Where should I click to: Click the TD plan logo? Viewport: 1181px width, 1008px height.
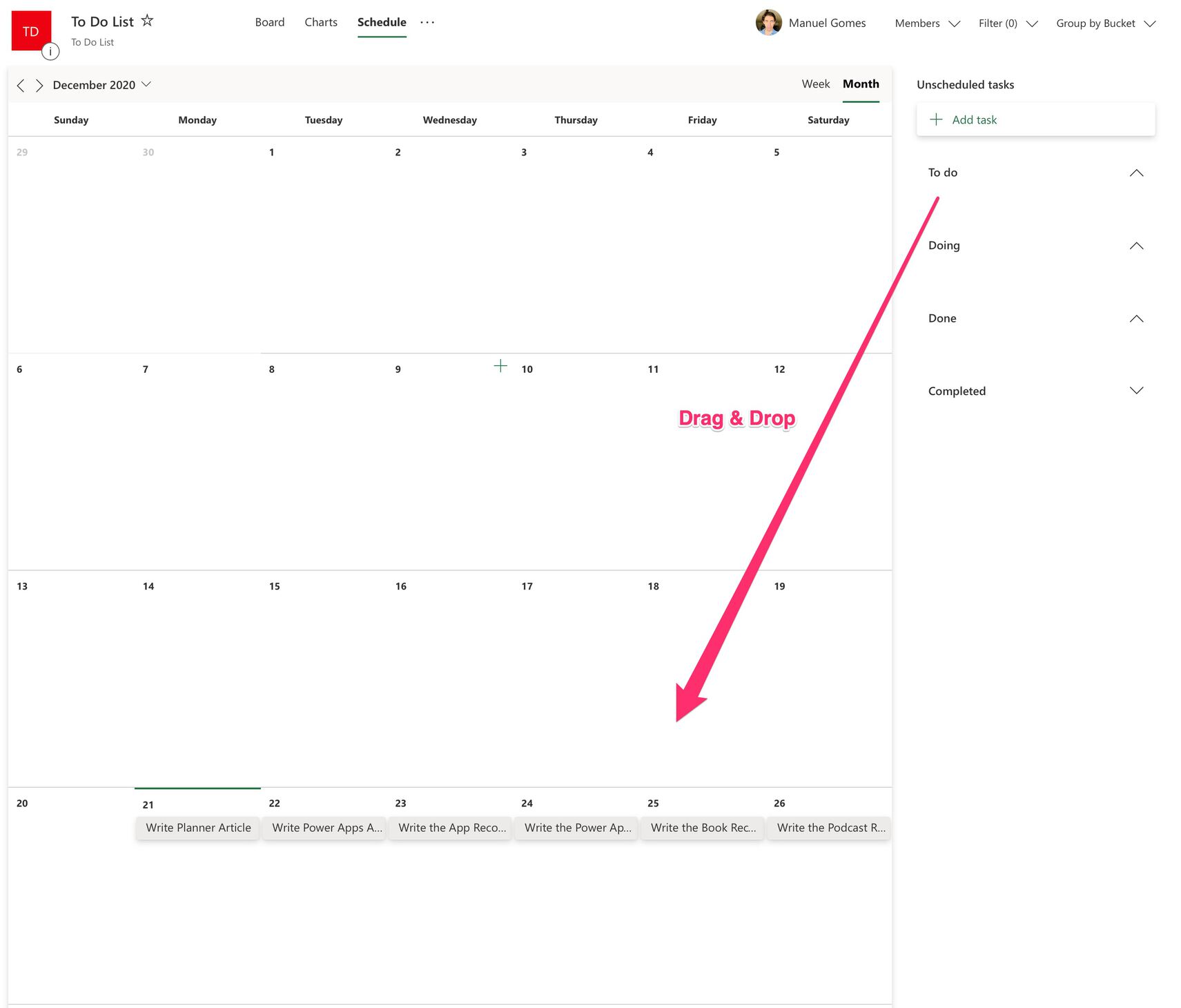[x=30, y=30]
